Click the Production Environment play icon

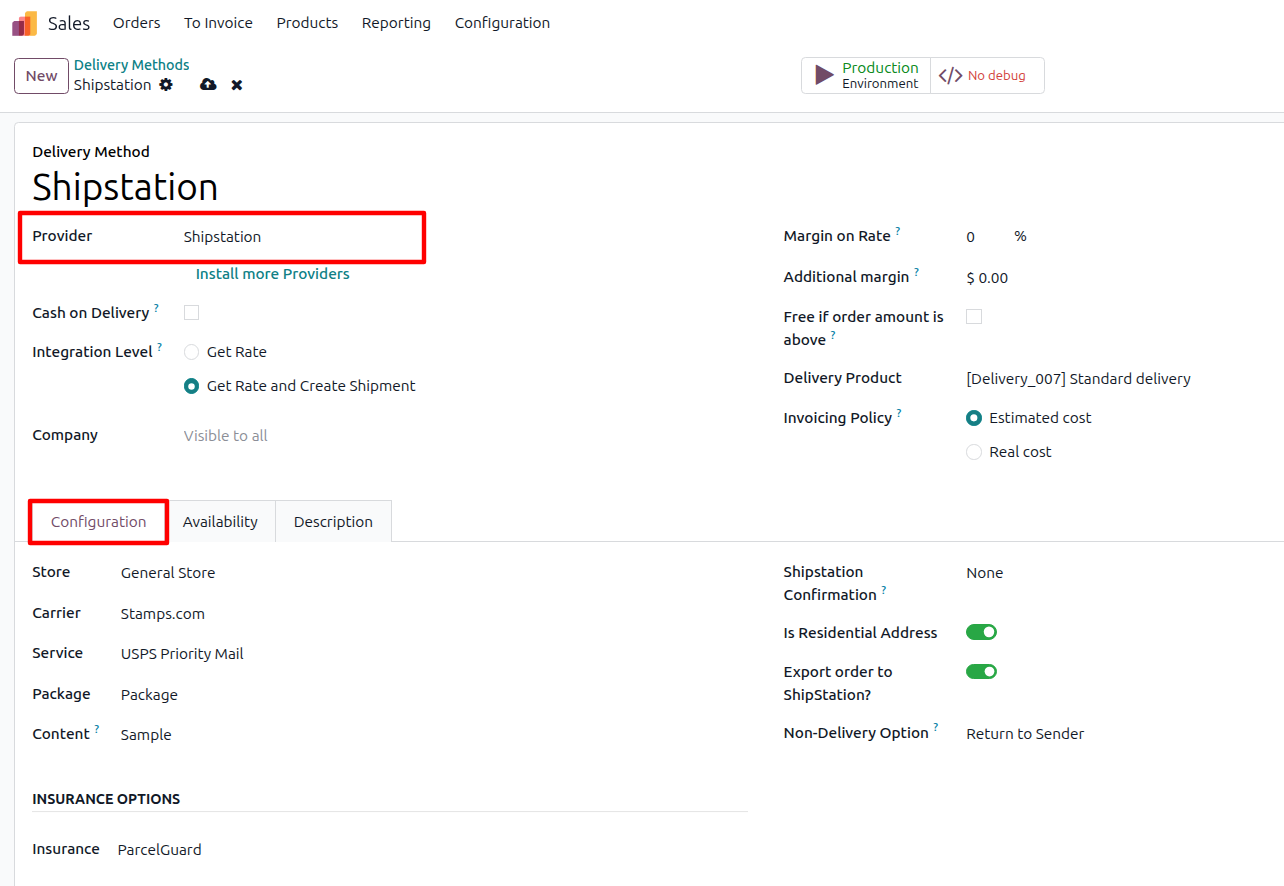824,75
